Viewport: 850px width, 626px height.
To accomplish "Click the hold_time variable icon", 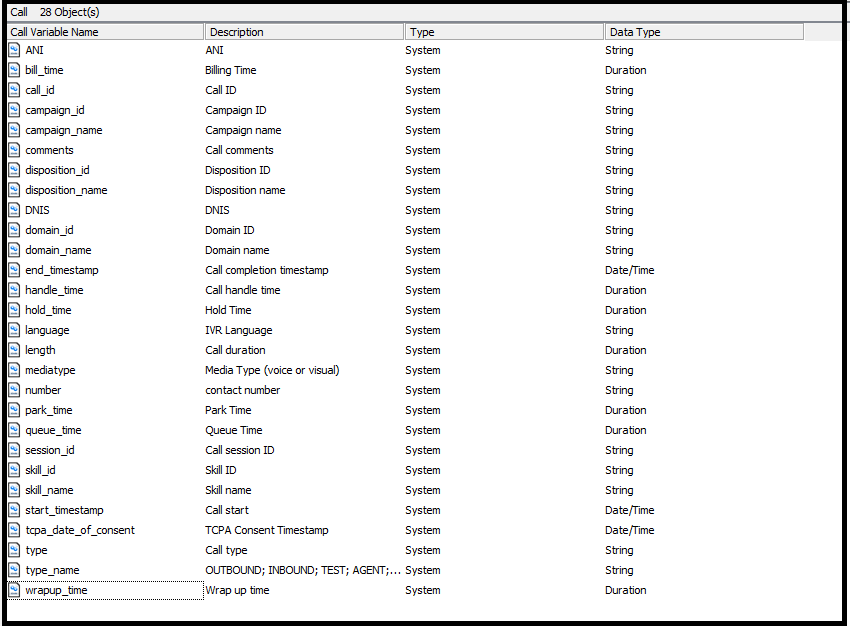I will pos(14,311).
